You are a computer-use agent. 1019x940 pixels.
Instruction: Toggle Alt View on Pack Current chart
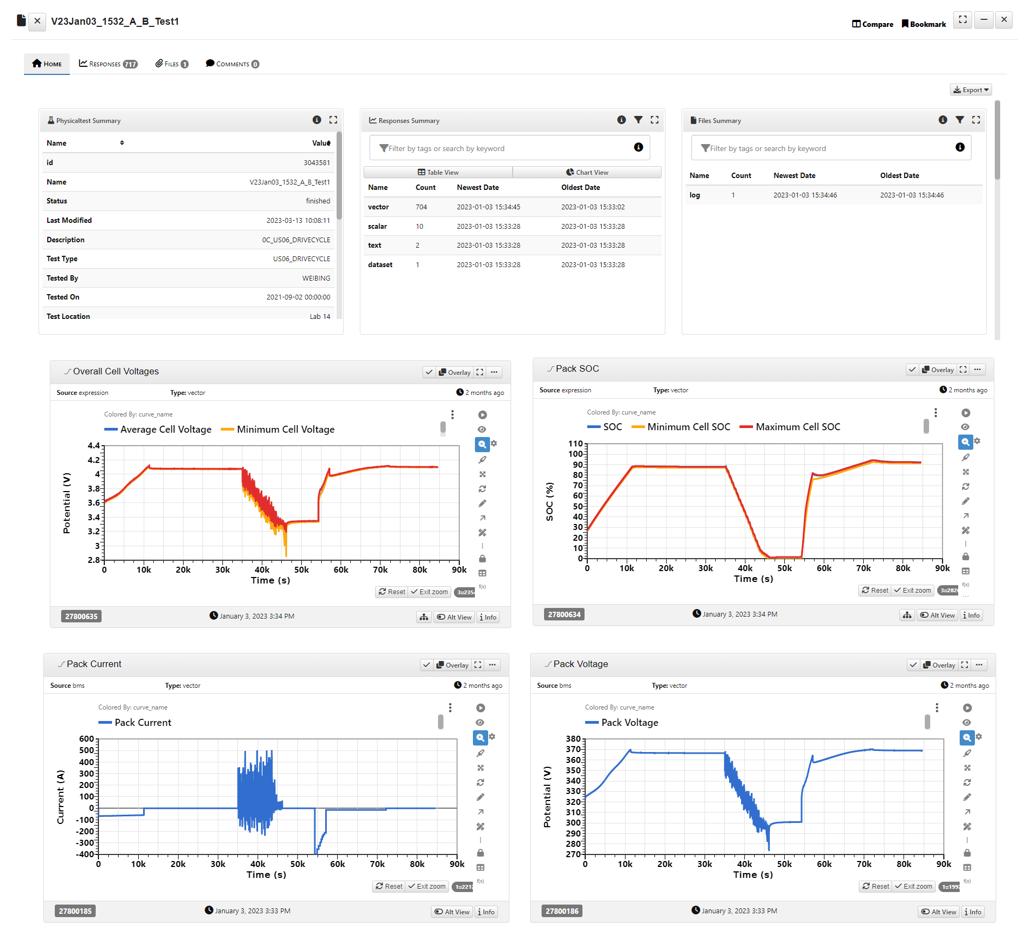click(452, 911)
